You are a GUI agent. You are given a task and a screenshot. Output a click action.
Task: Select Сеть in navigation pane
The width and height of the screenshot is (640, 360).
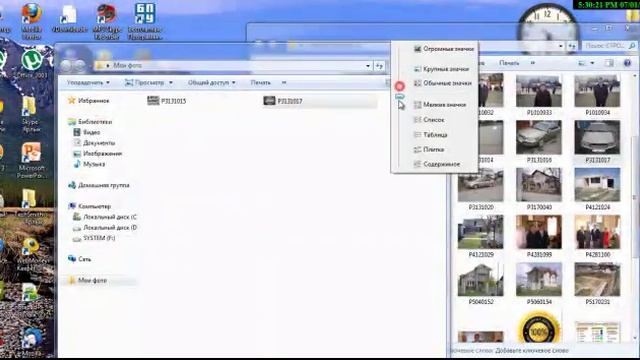coord(80,259)
